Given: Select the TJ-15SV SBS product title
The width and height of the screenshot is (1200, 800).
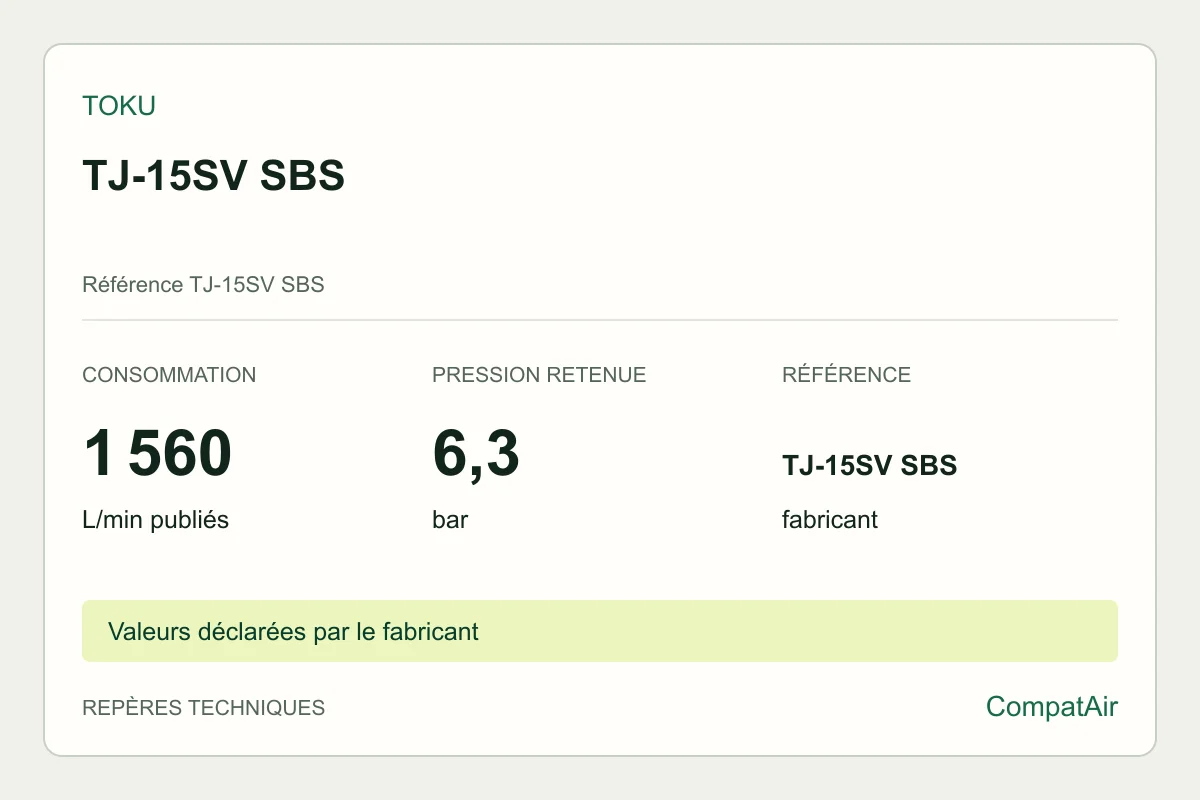Looking at the screenshot, I should 213,177.
